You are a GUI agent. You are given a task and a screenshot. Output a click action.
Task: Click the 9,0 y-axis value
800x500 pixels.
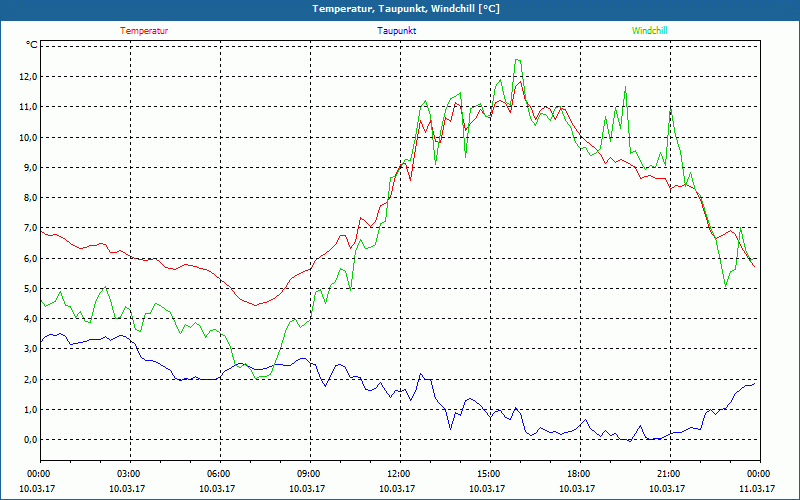click(31, 167)
